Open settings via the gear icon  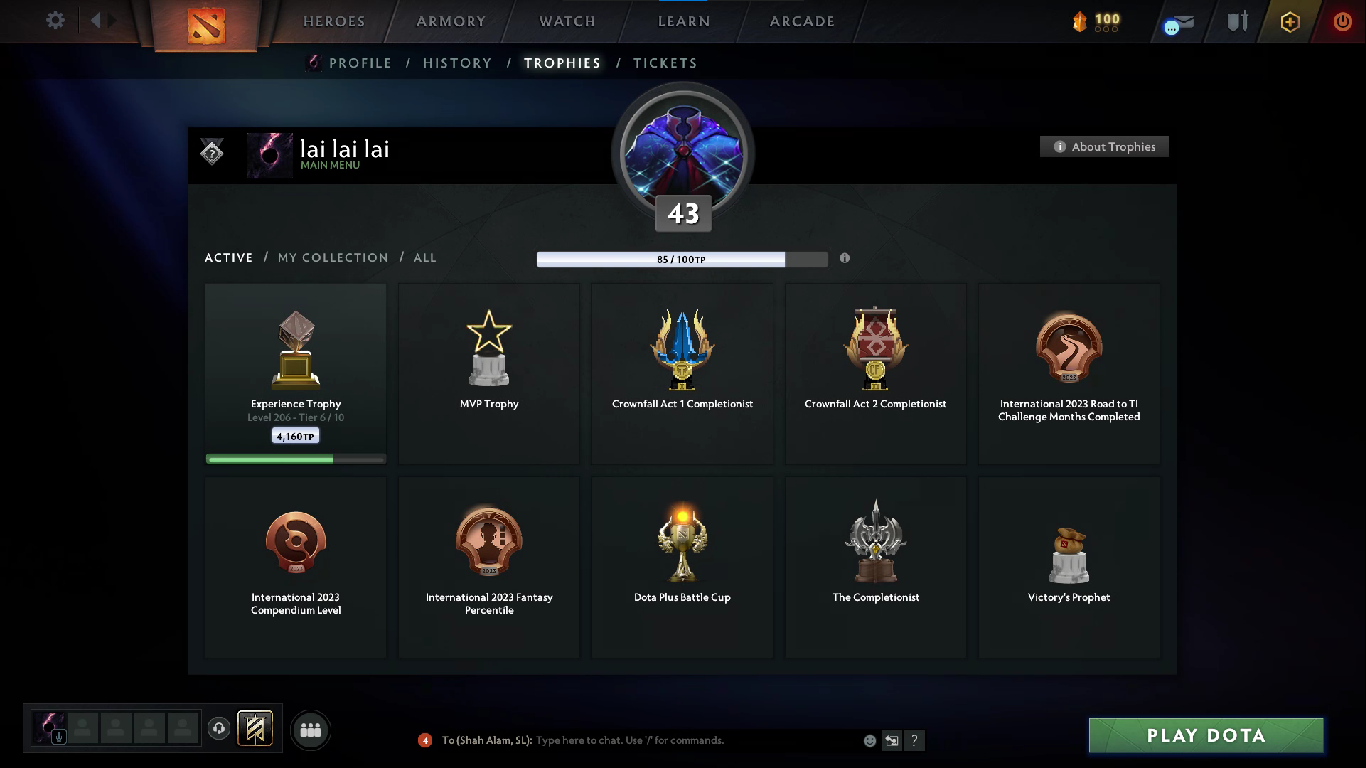(56, 20)
